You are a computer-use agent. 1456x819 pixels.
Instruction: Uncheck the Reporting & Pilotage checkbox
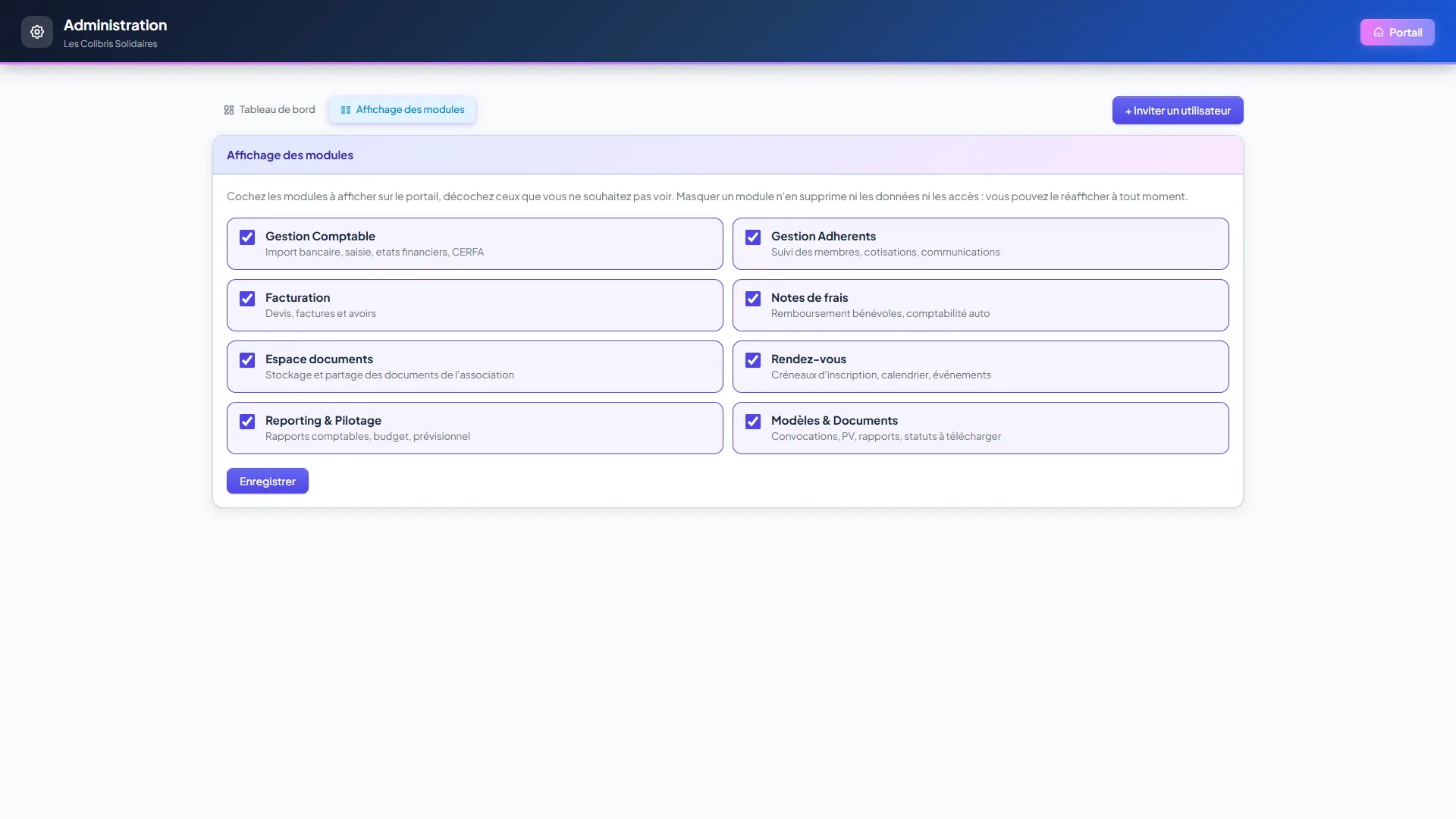pyautogui.click(x=247, y=422)
